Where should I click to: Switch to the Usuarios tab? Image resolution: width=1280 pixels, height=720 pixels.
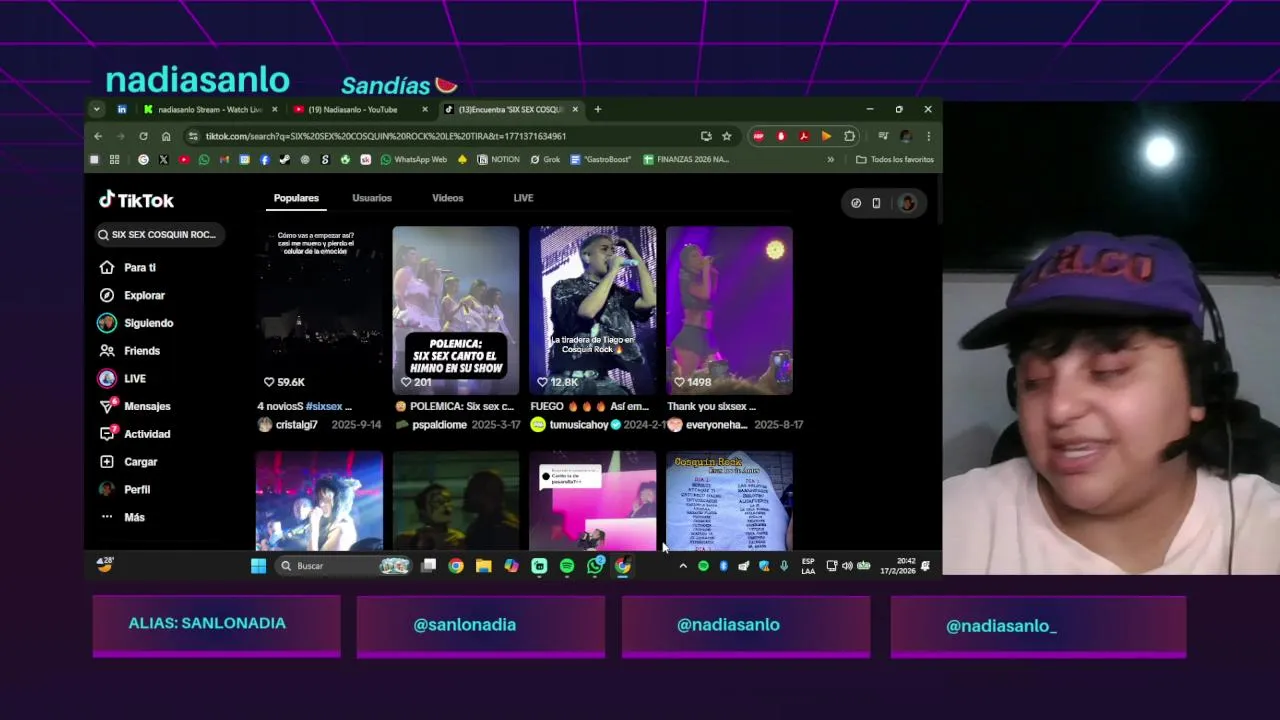click(372, 198)
